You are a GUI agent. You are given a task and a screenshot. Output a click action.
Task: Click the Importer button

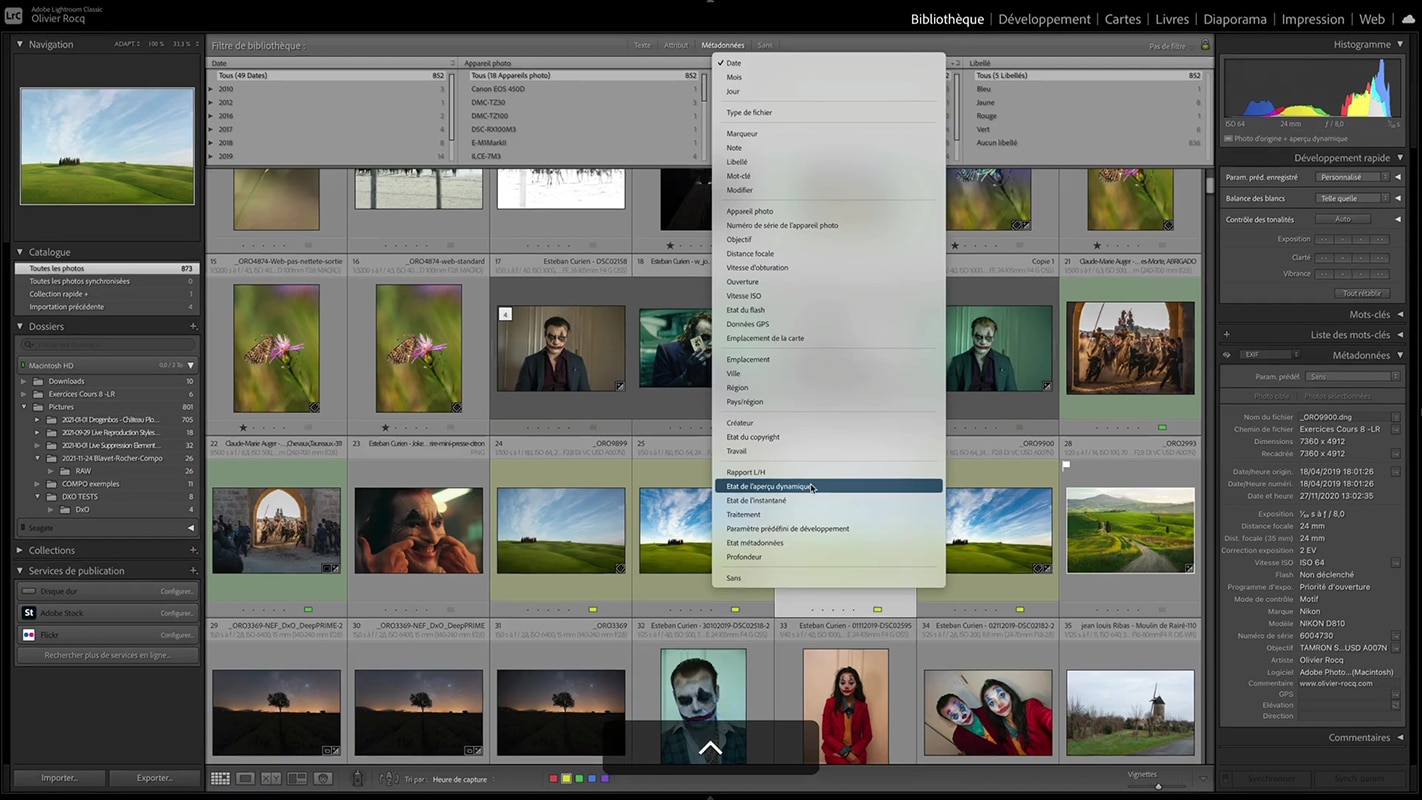click(59, 778)
